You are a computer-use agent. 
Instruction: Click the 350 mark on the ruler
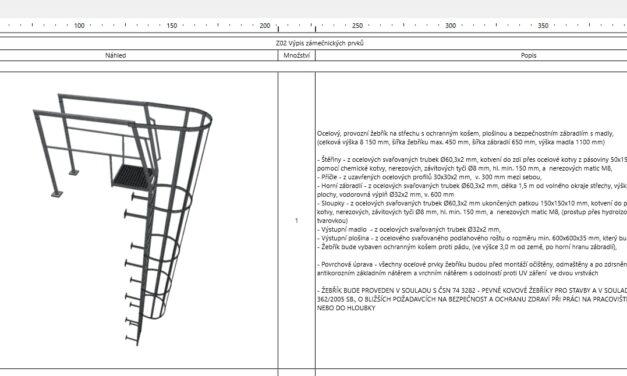pyautogui.click(x=543, y=26)
